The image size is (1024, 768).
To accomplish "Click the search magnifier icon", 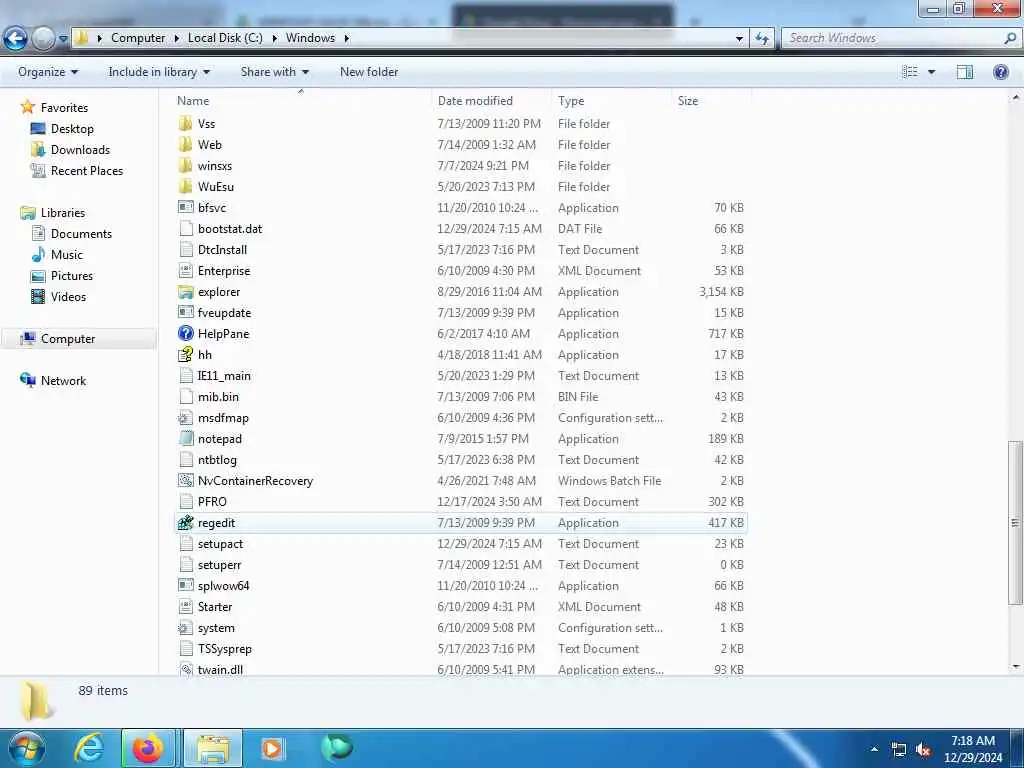I will tap(1010, 38).
